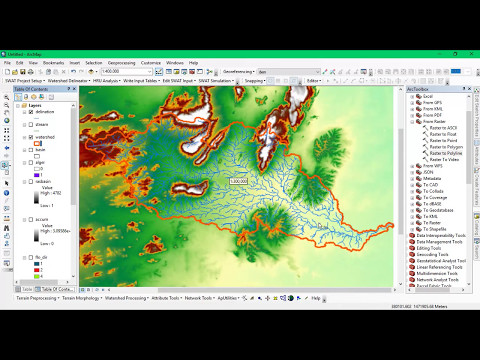List layers by source

(x=26, y=97)
